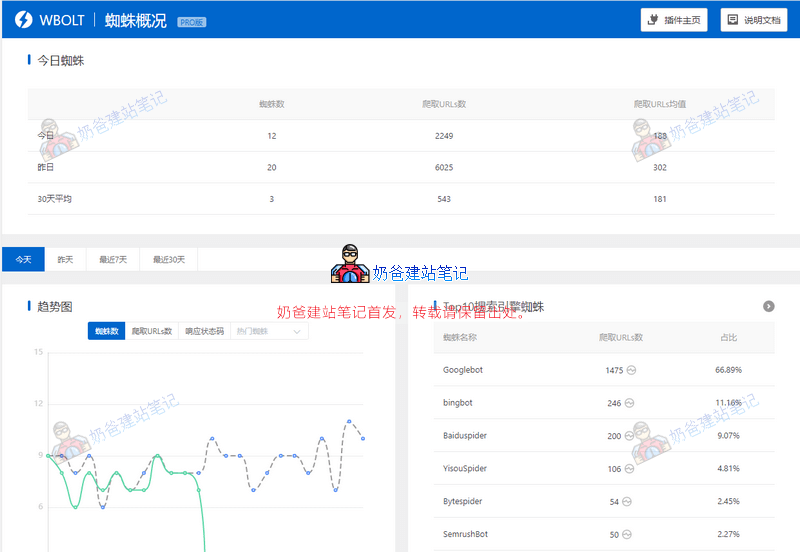The image size is (800, 552).
Task: Click the 插件主页 button
Action: 675,20
